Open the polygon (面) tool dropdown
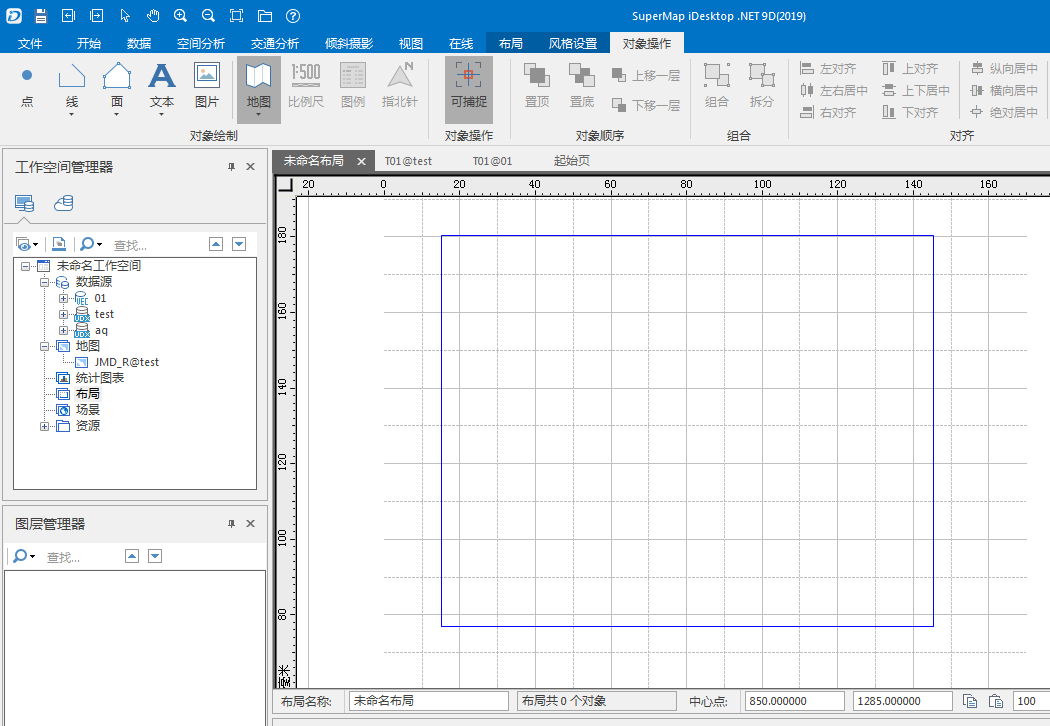1050x726 pixels. (x=117, y=115)
